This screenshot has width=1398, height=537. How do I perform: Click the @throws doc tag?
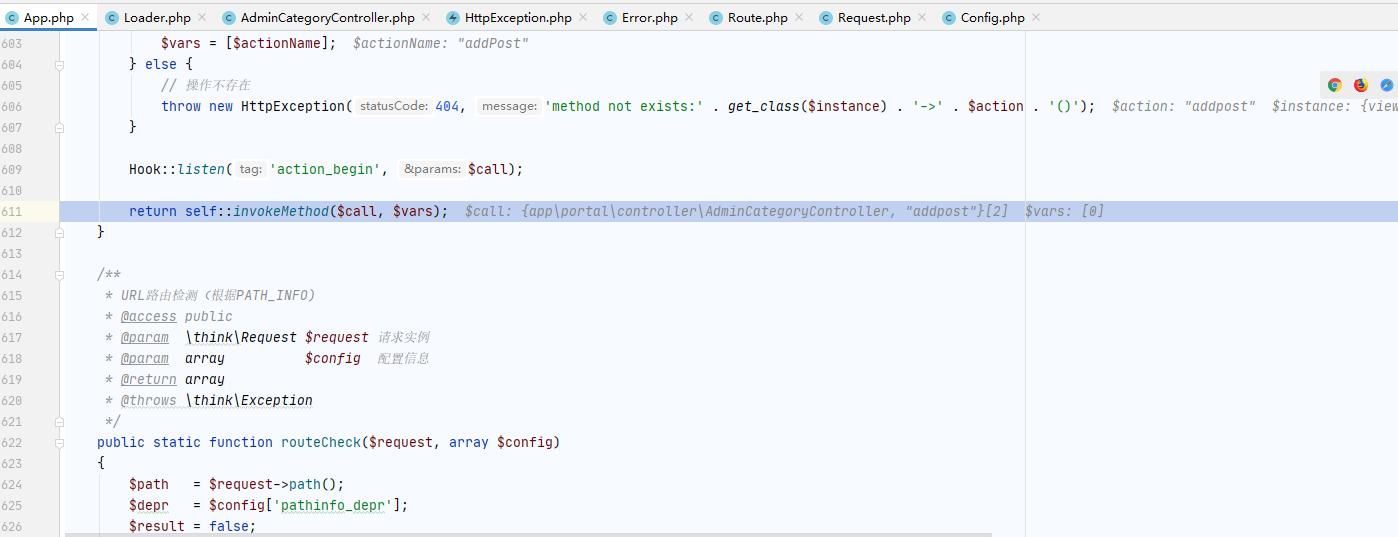coord(149,400)
